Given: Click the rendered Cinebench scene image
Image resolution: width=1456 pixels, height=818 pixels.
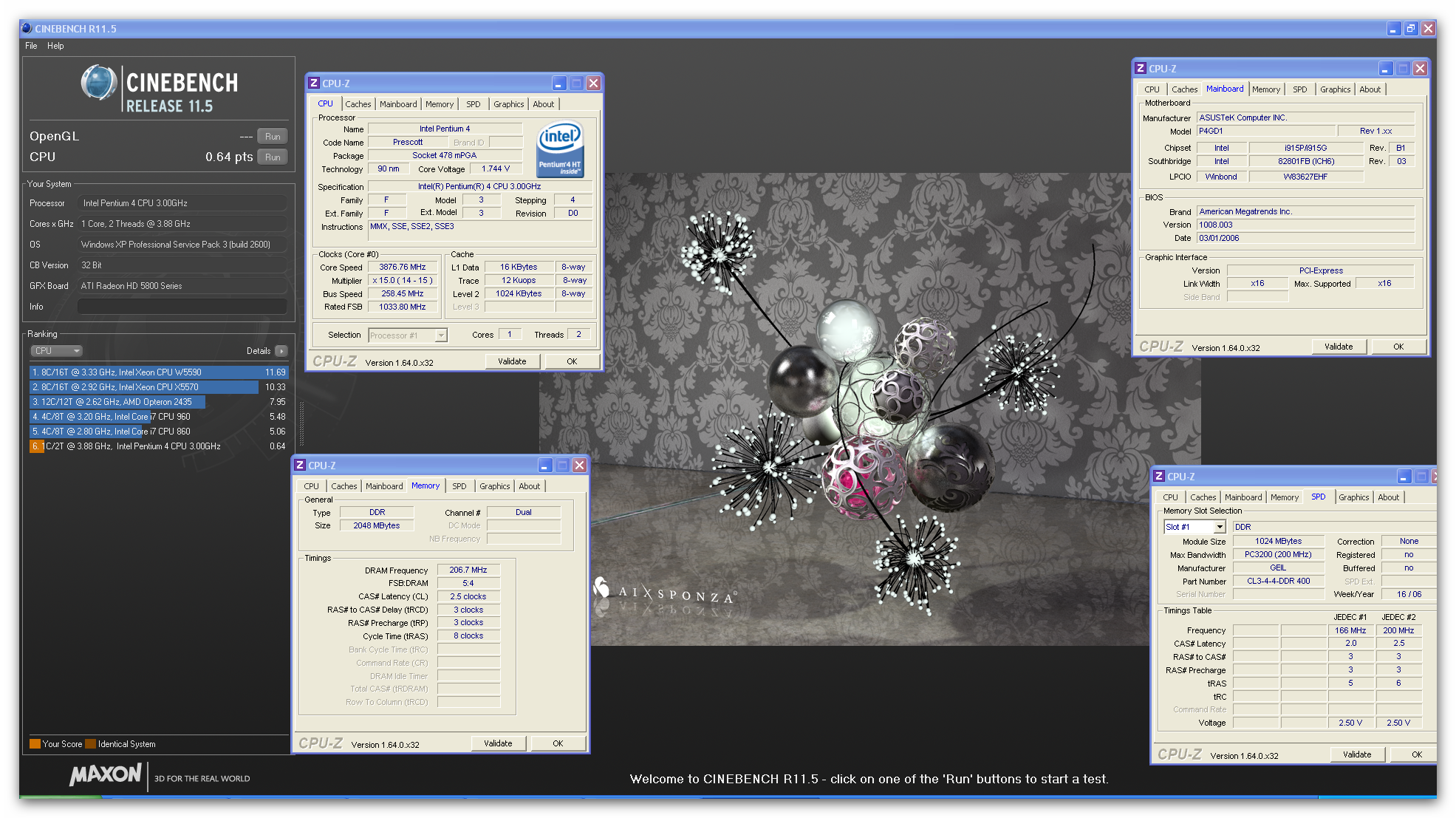Looking at the screenshot, I should pyautogui.click(x=869, y=409).
